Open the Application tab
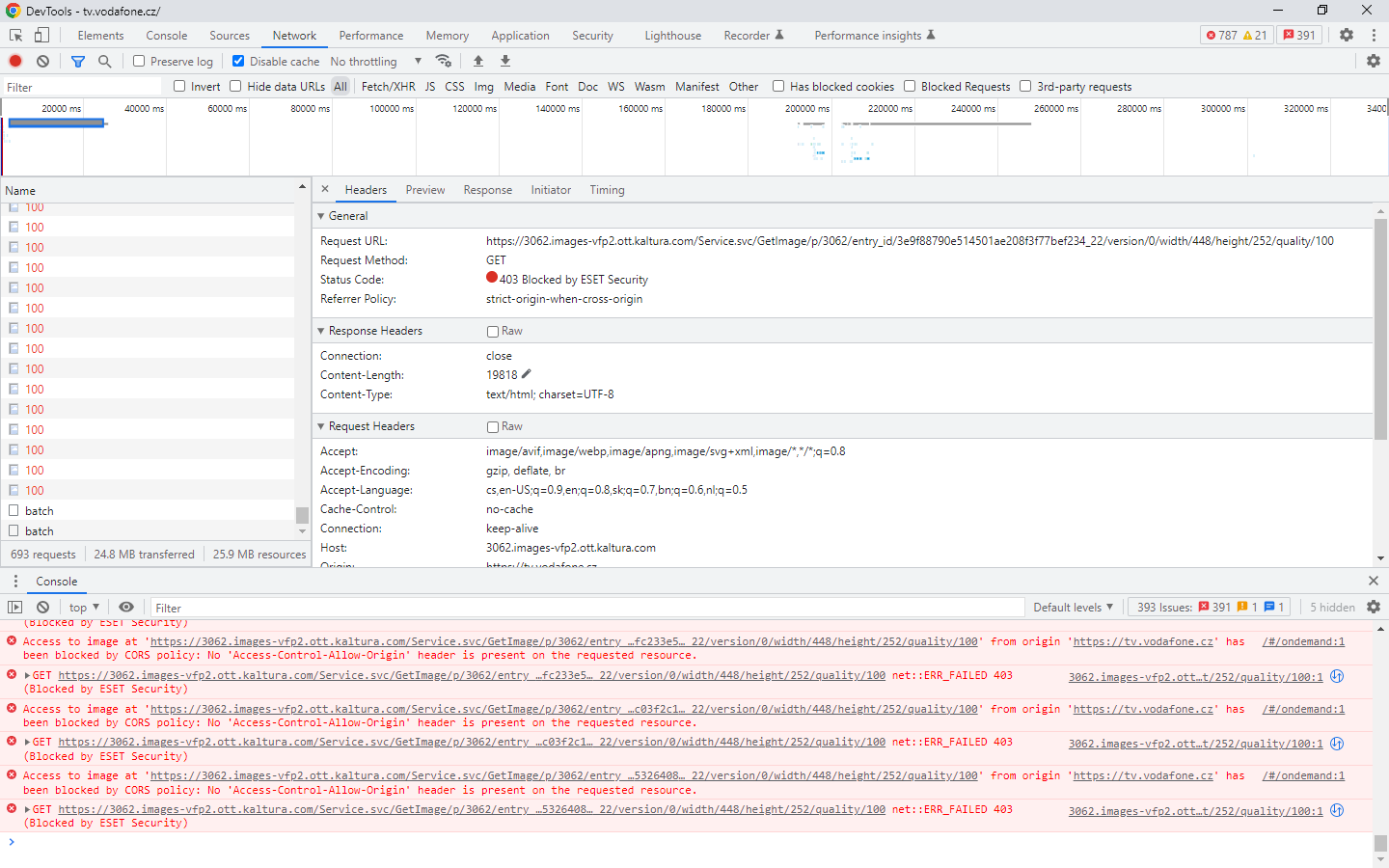Screen dimensions: 1389x868 point(520,36)
